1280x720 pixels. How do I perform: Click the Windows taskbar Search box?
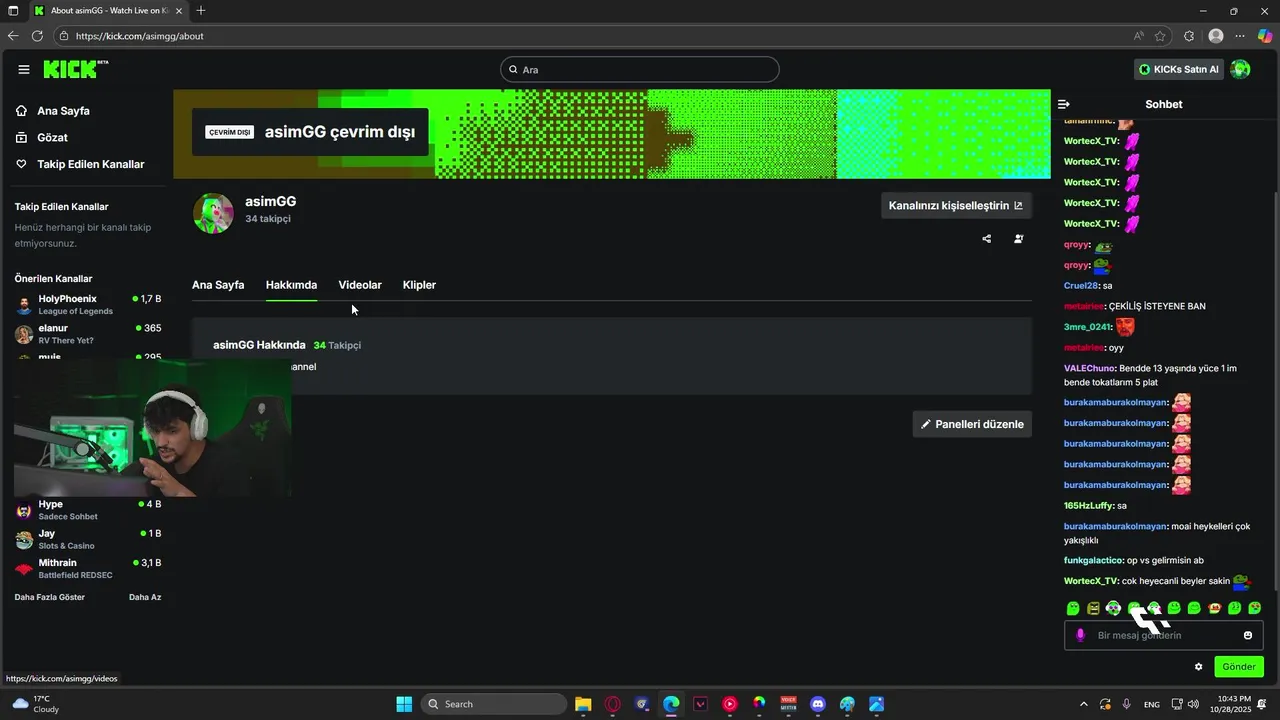(x=494, y=704)
